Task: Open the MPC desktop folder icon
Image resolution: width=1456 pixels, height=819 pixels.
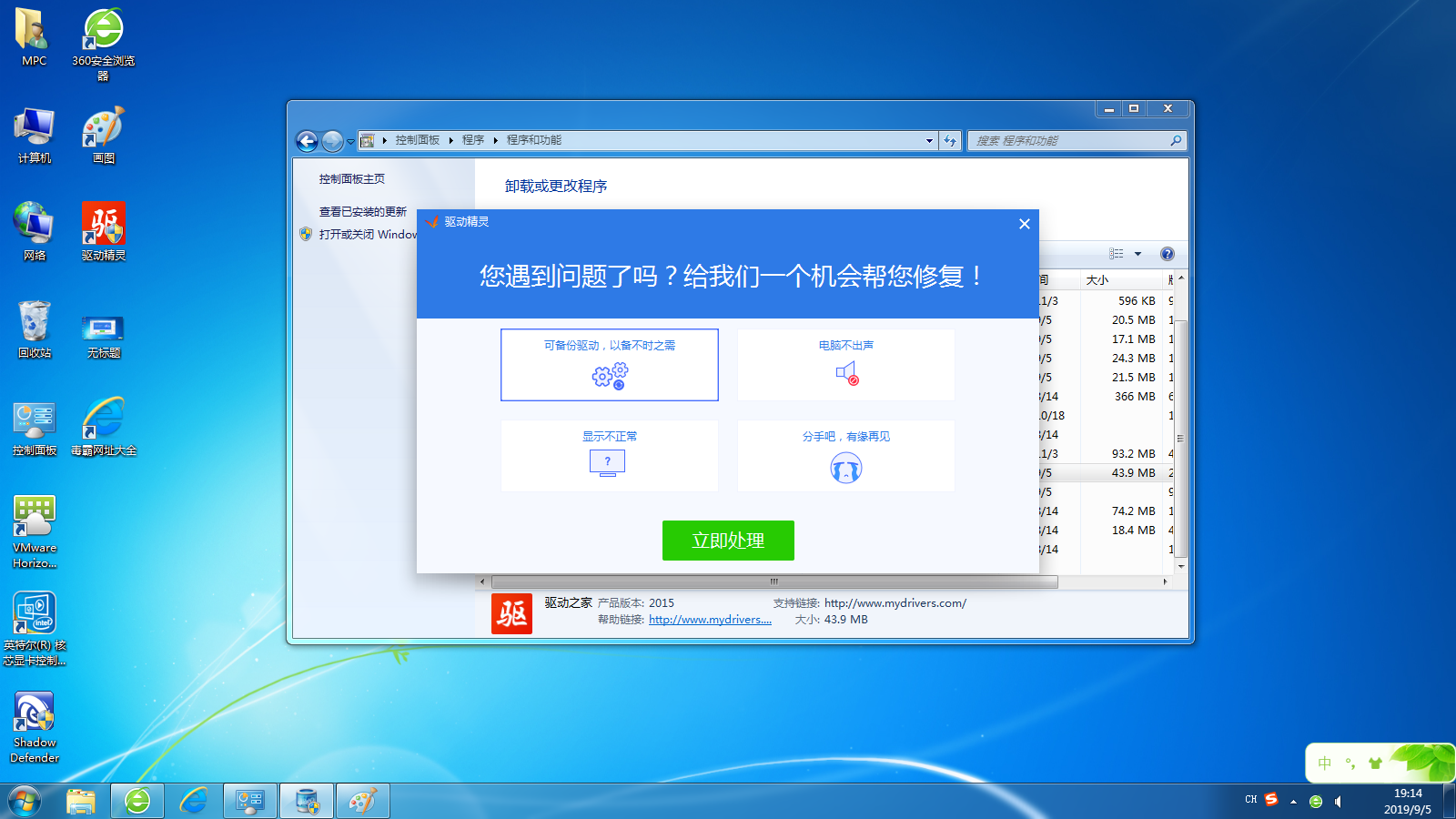Action: tap(34, 37)
